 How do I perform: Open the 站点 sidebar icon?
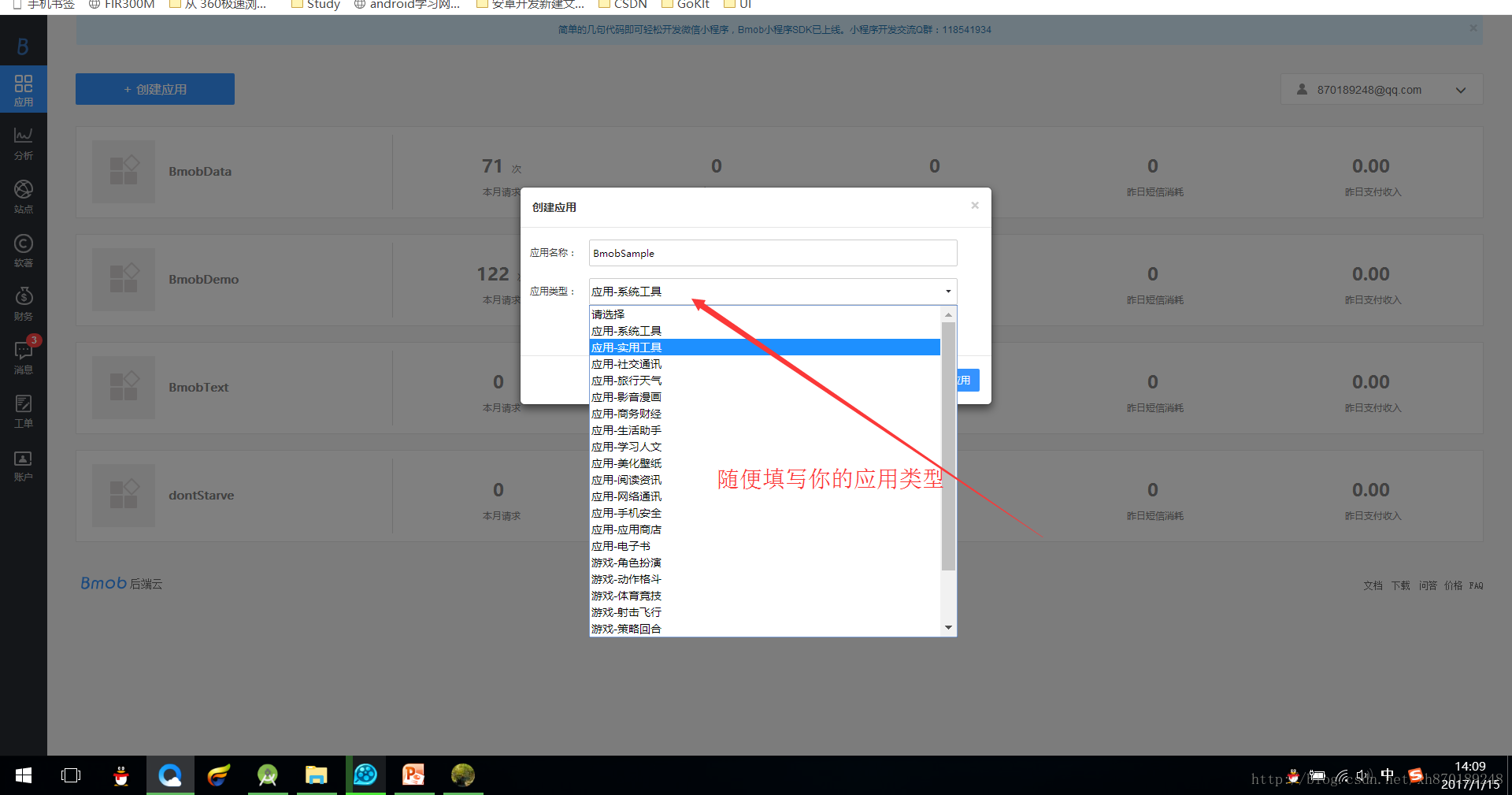[x=24, y=197]
